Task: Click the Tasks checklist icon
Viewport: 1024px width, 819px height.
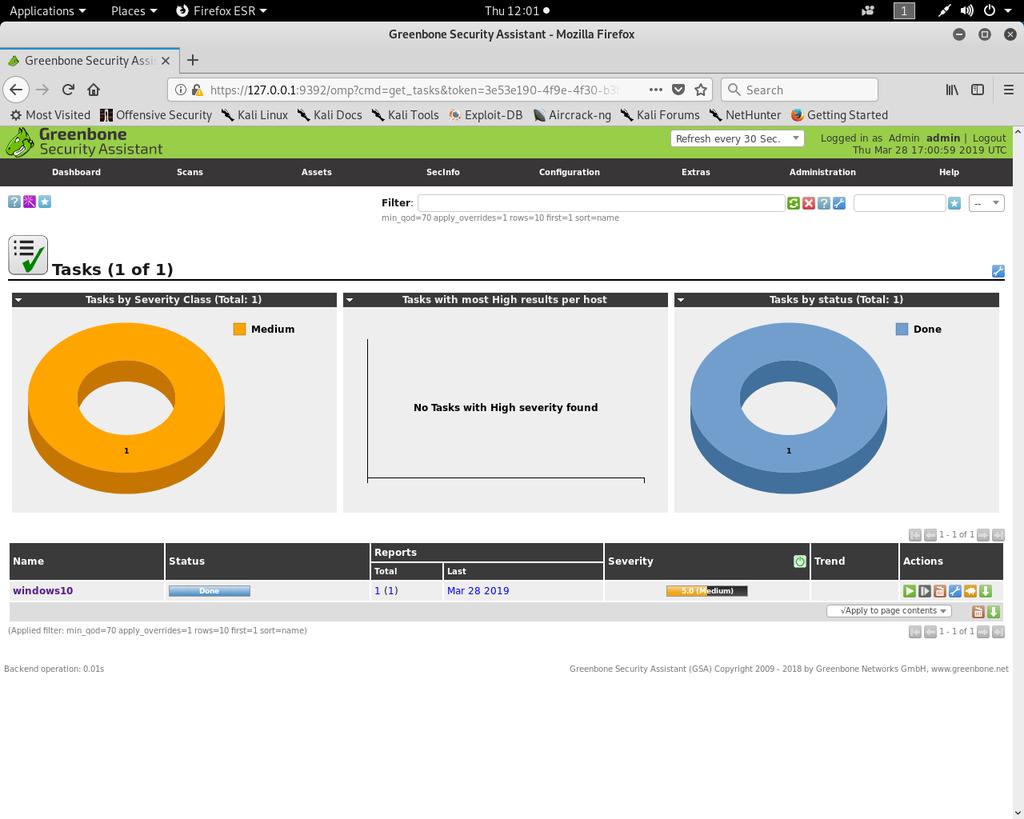Action: point(27,255)
